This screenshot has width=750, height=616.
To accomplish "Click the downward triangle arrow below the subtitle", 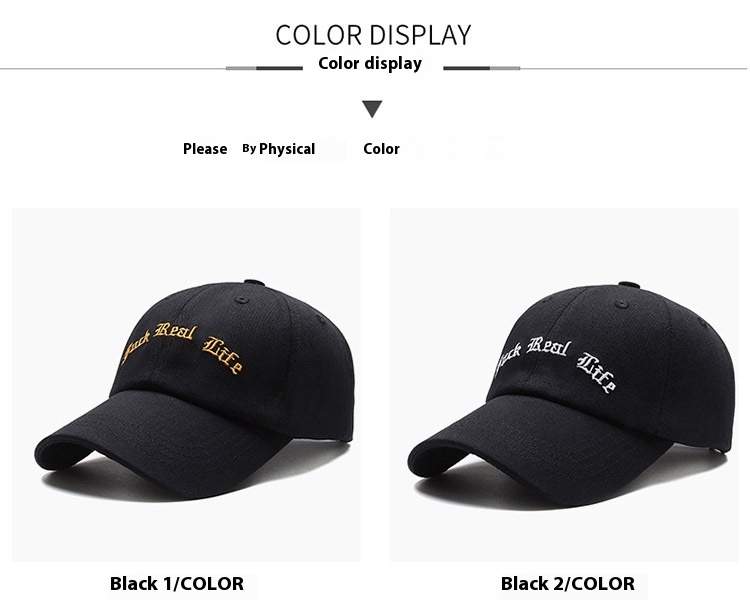I will point(372,109).
